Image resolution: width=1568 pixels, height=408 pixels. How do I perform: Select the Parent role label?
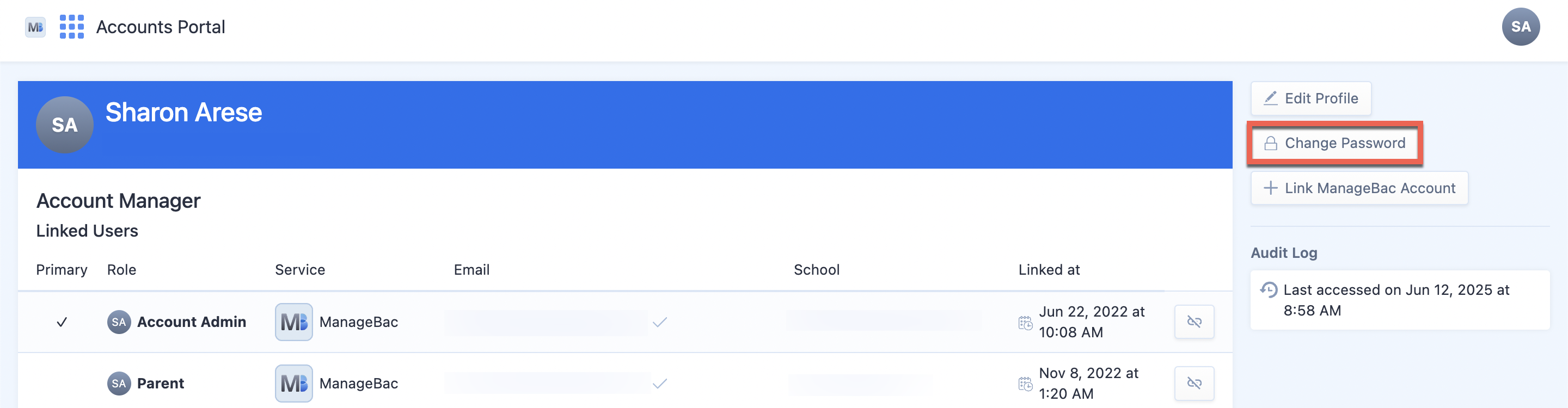(160, 383)
